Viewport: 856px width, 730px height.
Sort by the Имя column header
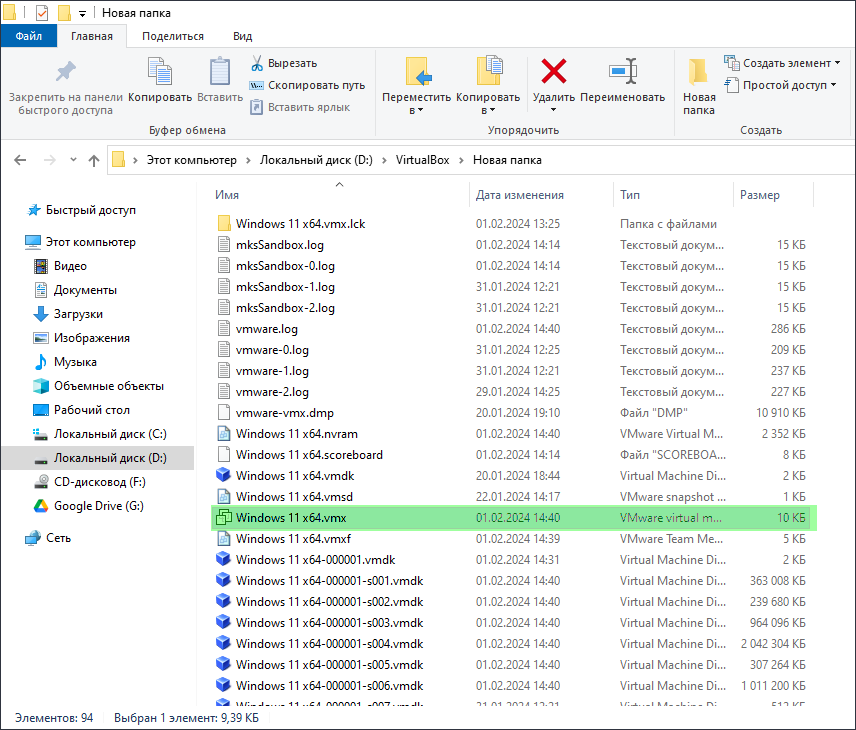click(227, 195)
